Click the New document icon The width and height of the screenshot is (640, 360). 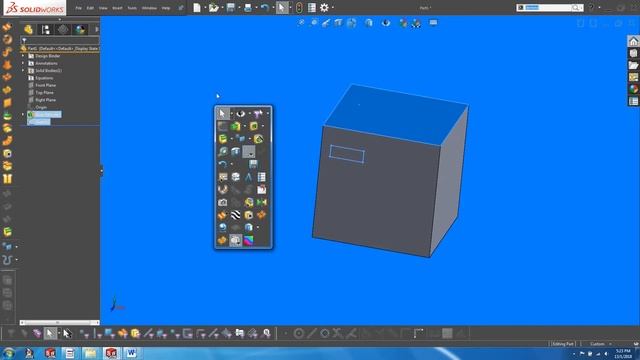(x=197, y=7)
